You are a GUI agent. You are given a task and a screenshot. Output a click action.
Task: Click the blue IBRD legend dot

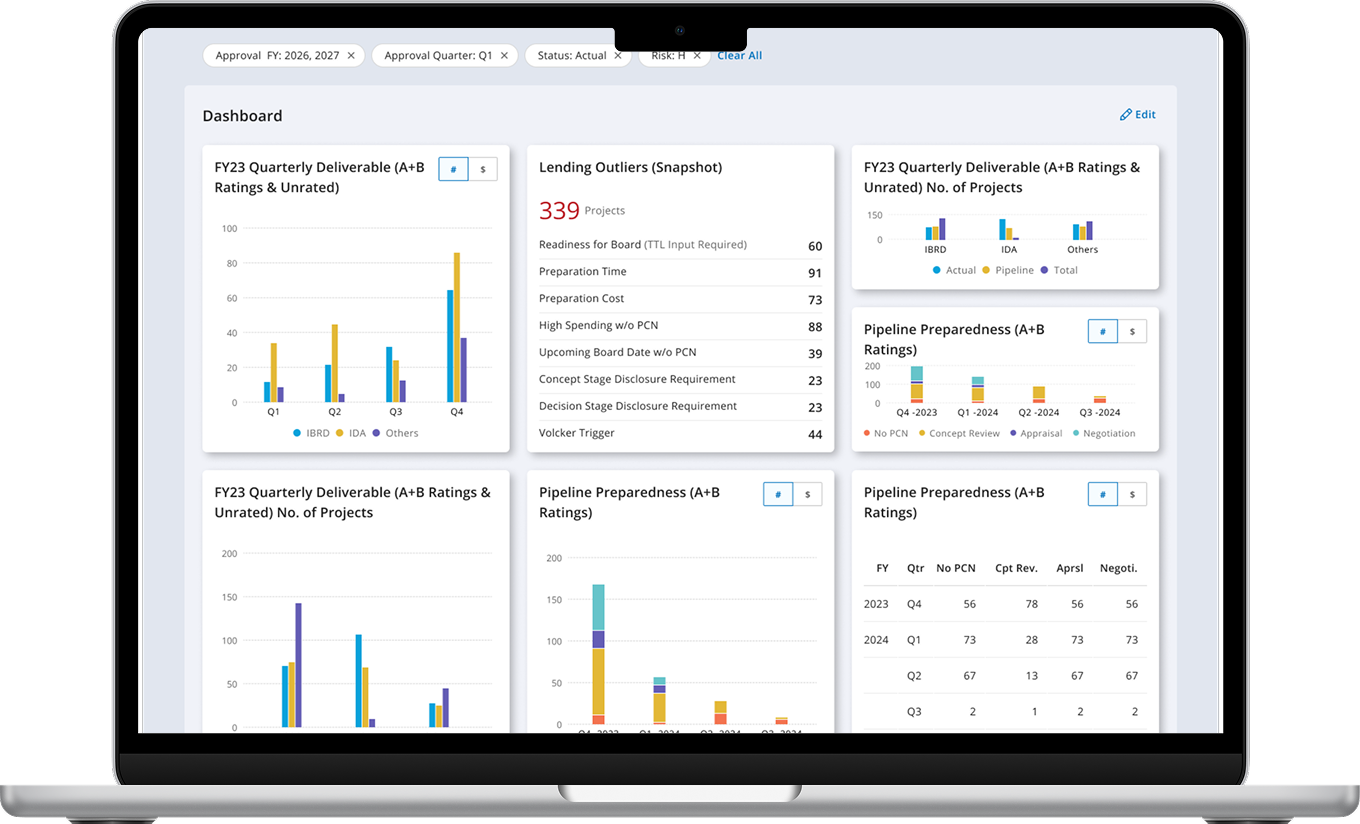(297, 433)
